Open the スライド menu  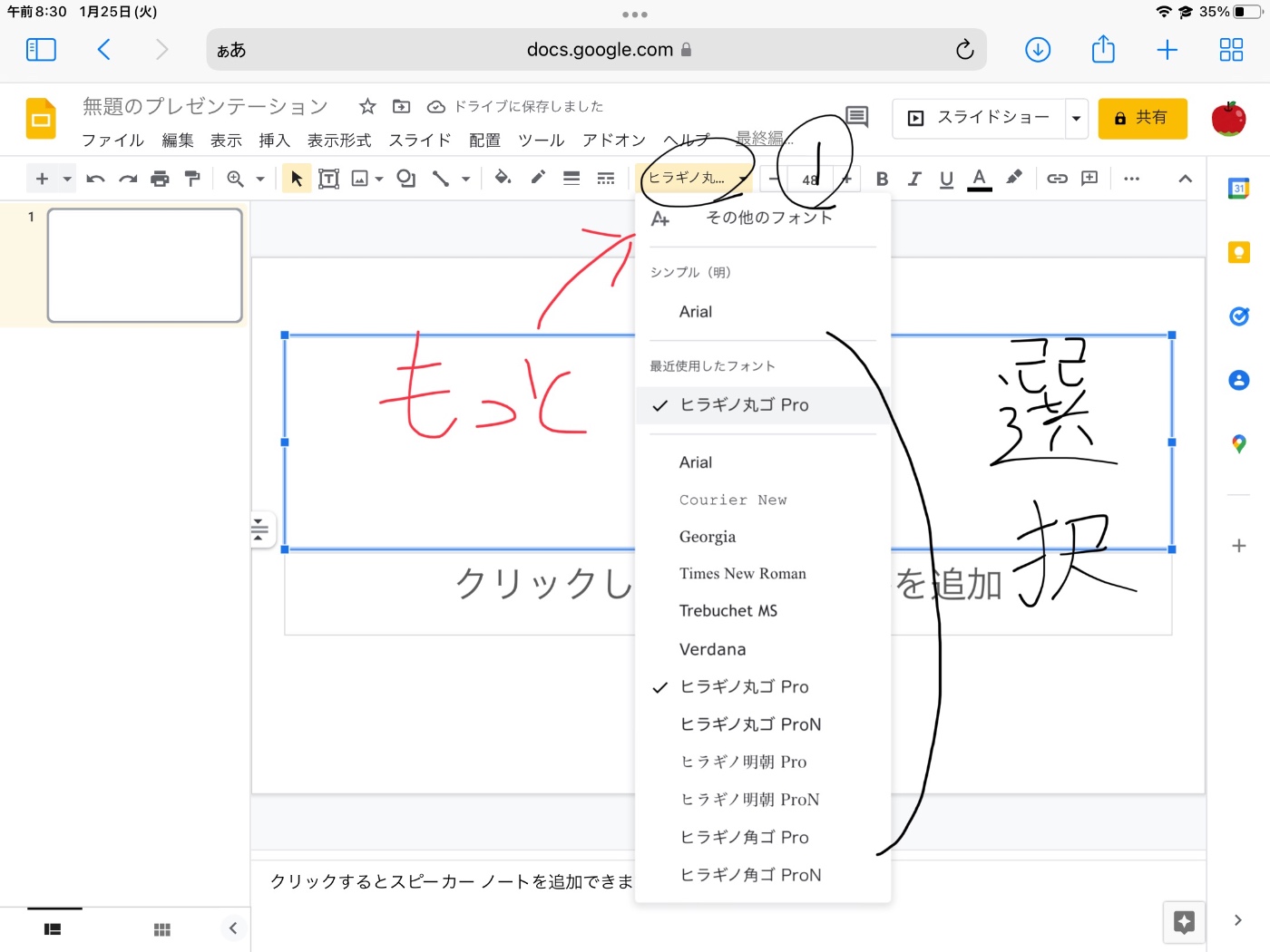pos(420,140)
